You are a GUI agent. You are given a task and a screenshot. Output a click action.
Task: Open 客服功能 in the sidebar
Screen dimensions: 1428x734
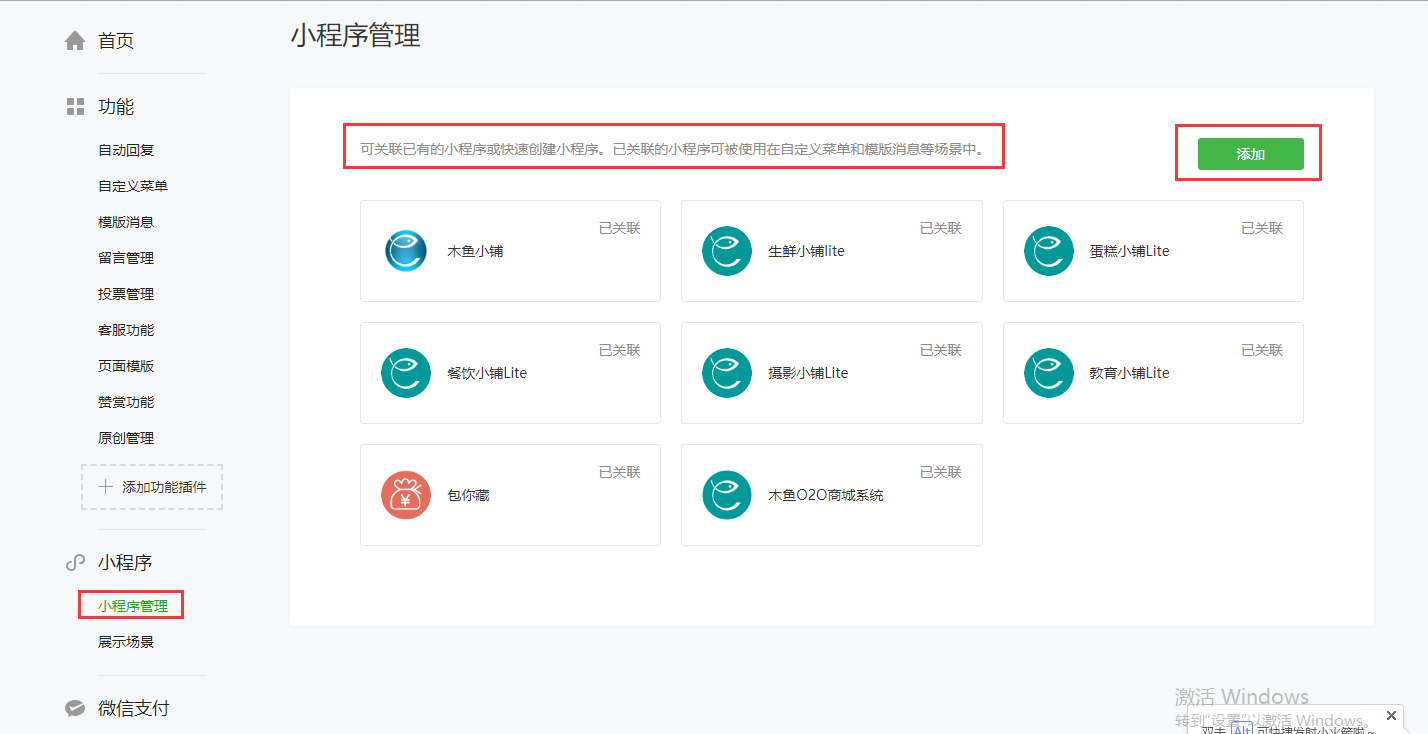[x=126, y=330]
